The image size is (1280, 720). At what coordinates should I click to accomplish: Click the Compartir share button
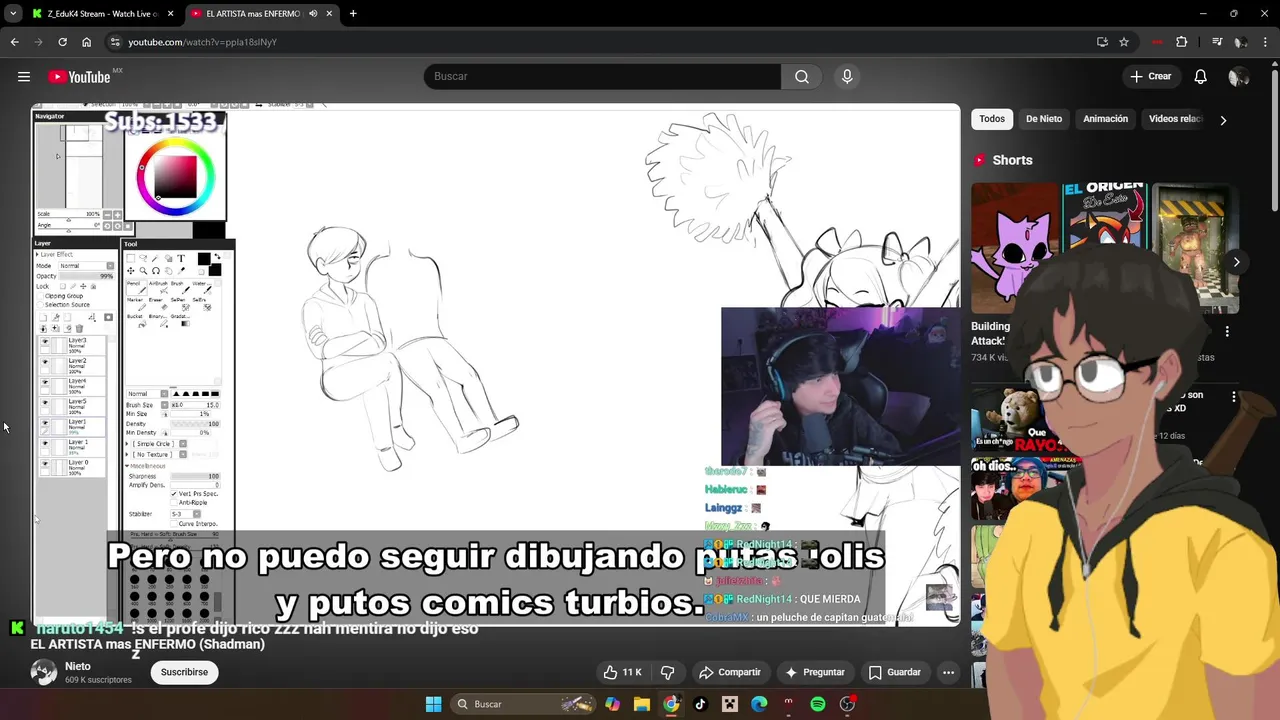click(x=730, y=672)
